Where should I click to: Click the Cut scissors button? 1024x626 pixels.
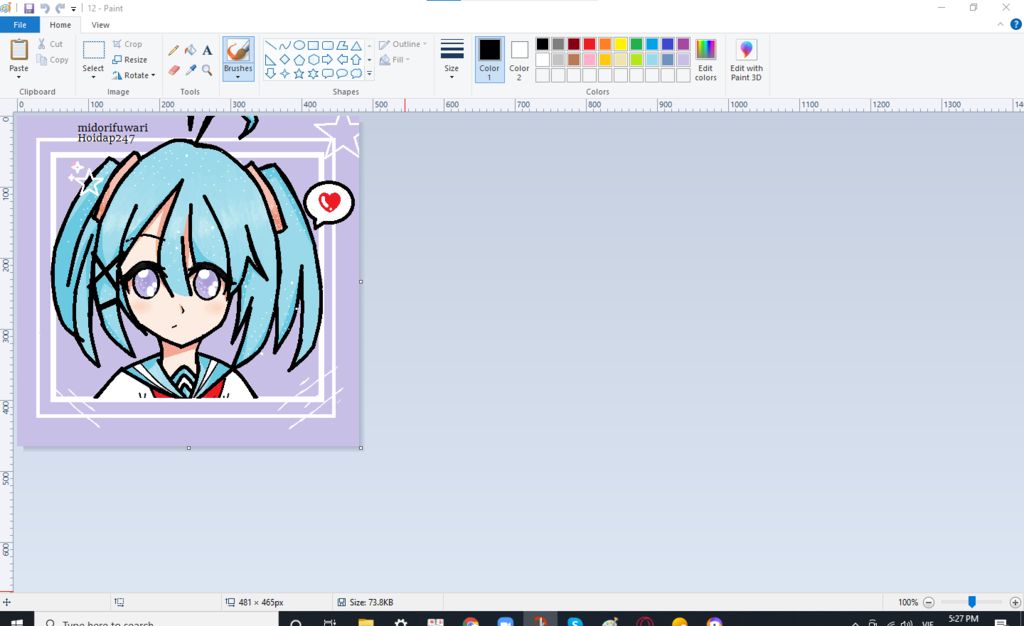pyautogui.click(x=50, y=44)
